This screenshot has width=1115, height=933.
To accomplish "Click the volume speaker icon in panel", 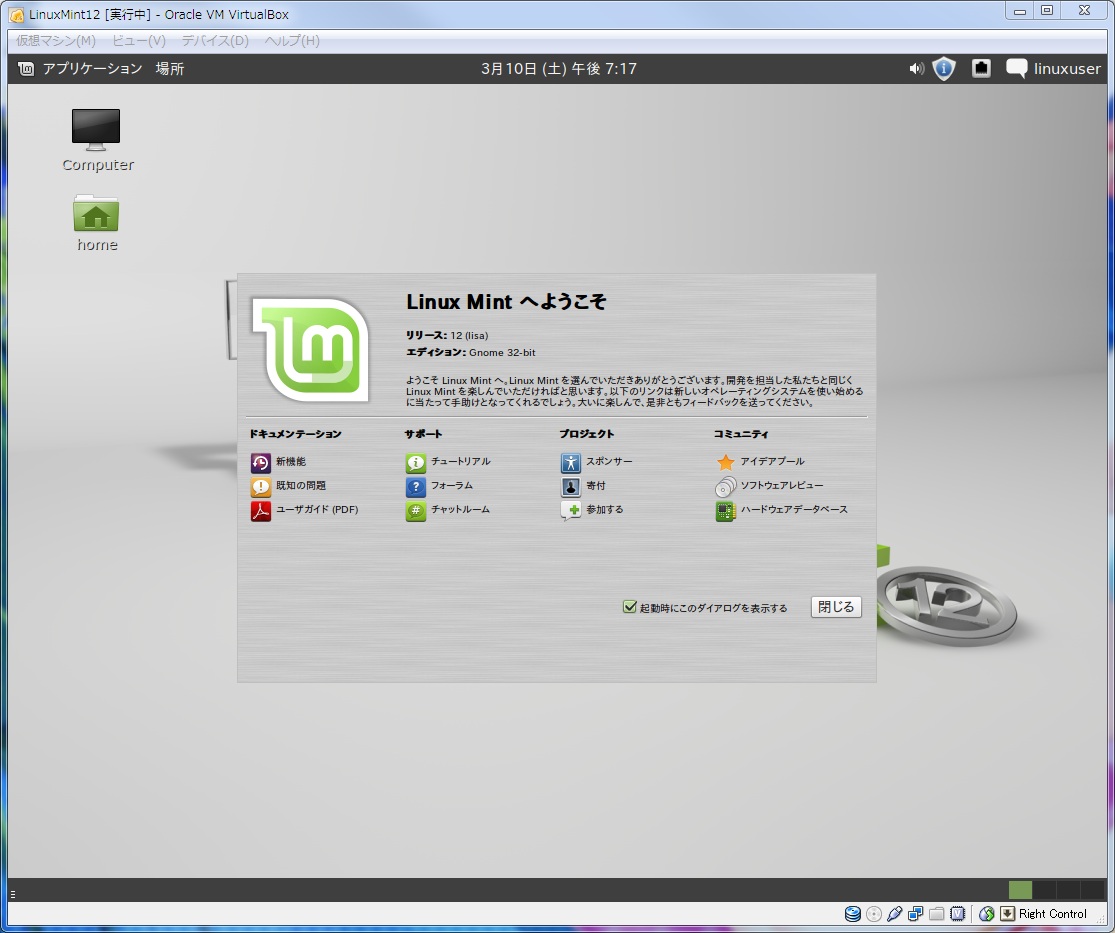I will coord(917,69).
